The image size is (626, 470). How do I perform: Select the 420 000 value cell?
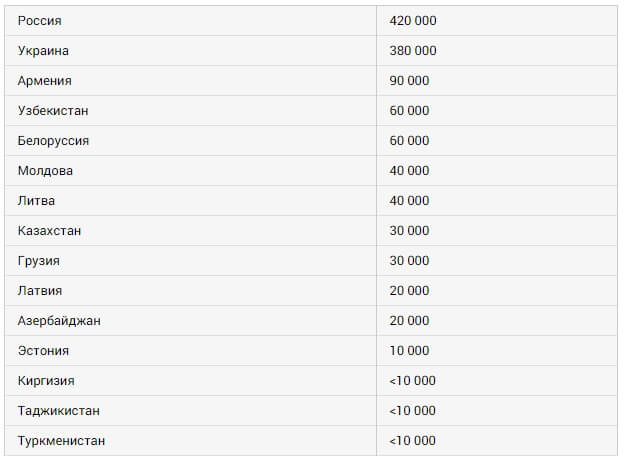413,21
